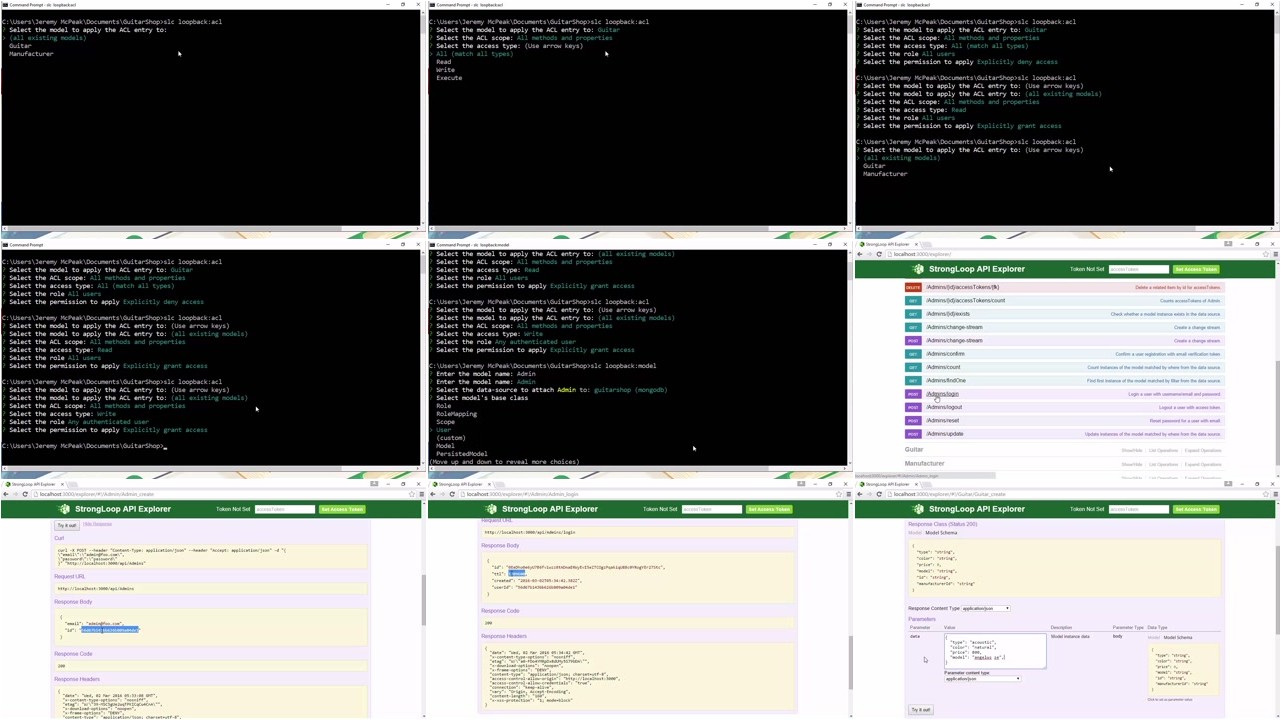
Task: Open POST /Admins/update operation
Action: [x=945, y=434]
